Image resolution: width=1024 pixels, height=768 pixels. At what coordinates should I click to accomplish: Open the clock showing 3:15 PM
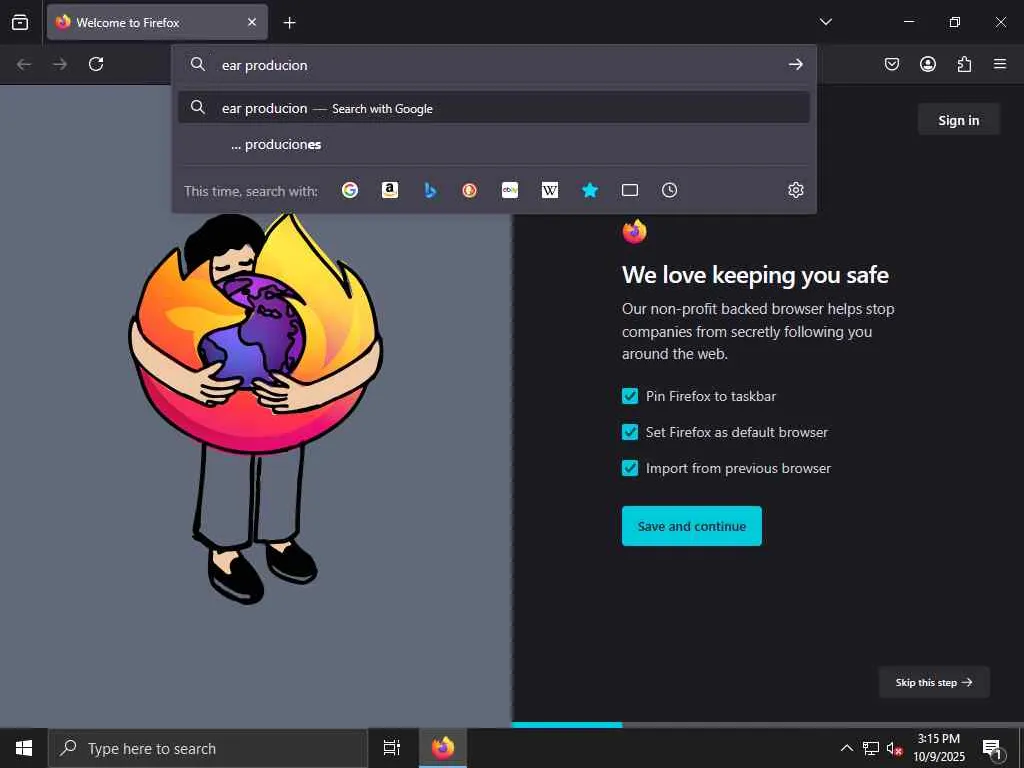pos(938,748)
